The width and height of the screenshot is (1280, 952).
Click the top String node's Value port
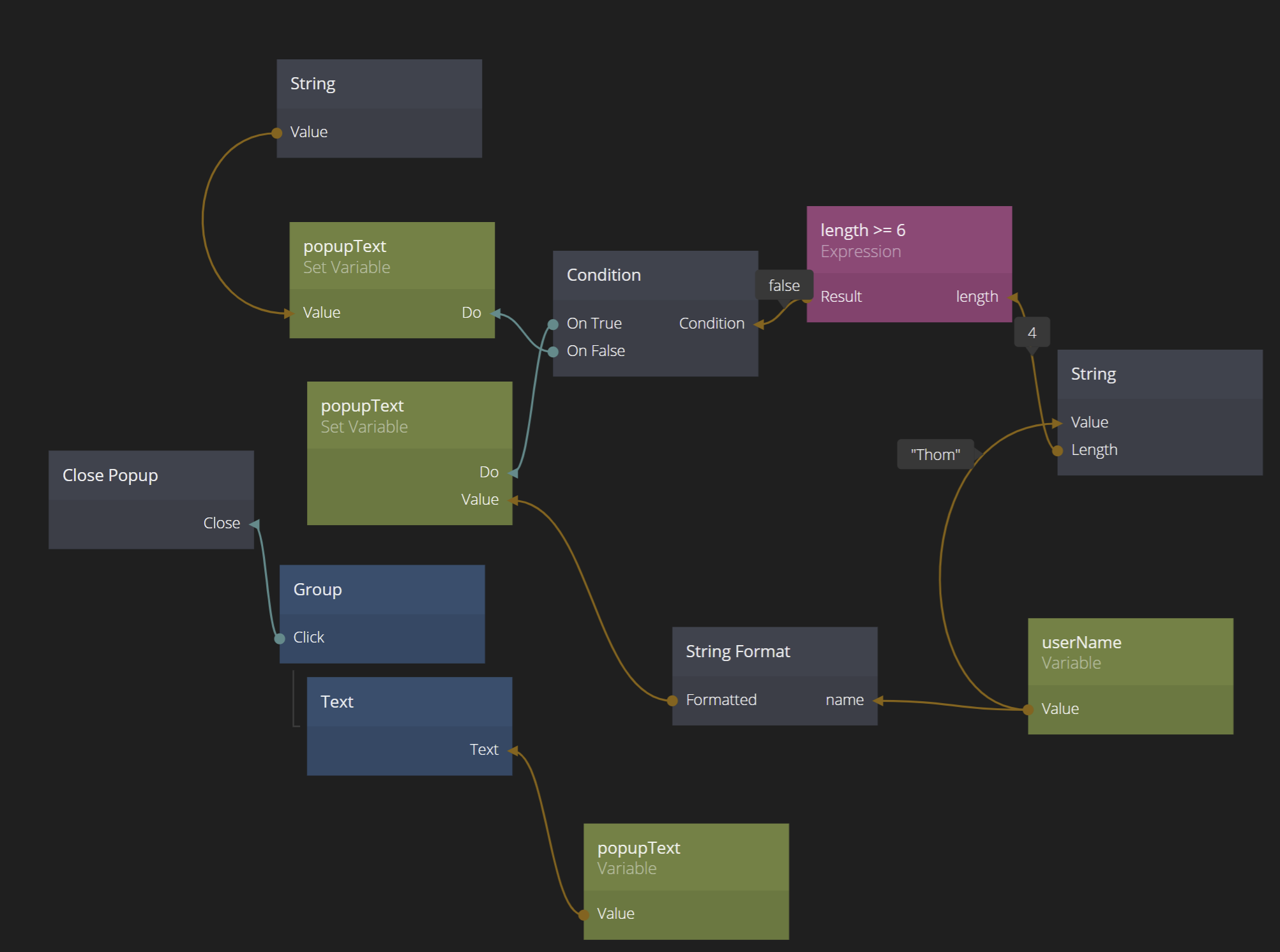[277, 133]
